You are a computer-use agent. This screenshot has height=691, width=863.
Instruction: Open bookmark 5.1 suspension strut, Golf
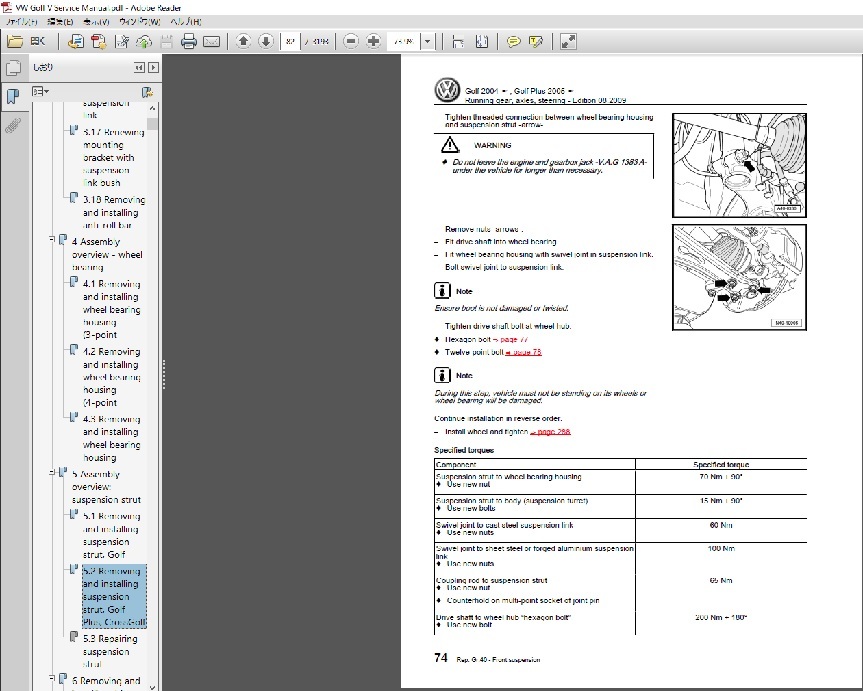[x=112, y=535]
